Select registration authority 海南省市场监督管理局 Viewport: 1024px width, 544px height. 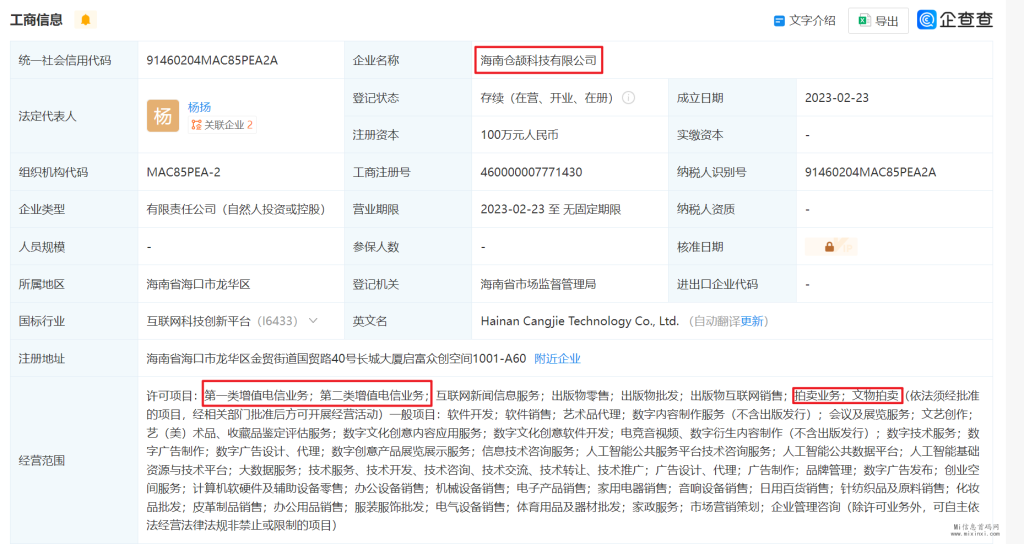[x=538, y=285]
